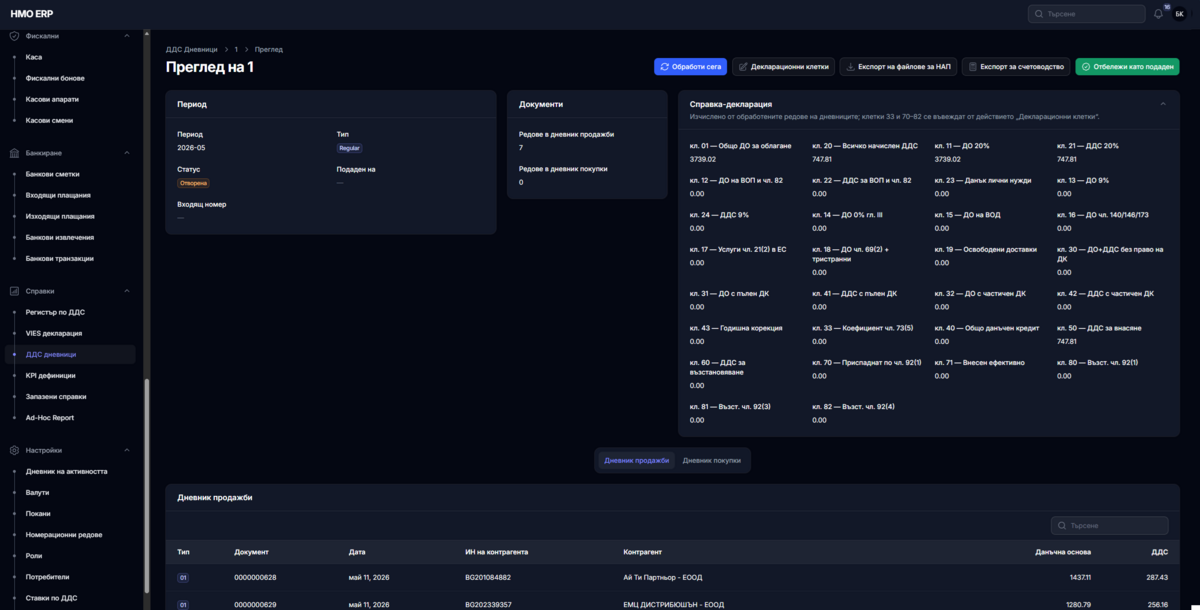
Task: Open the notifications bell icon
Action: tap(1158, 14)
